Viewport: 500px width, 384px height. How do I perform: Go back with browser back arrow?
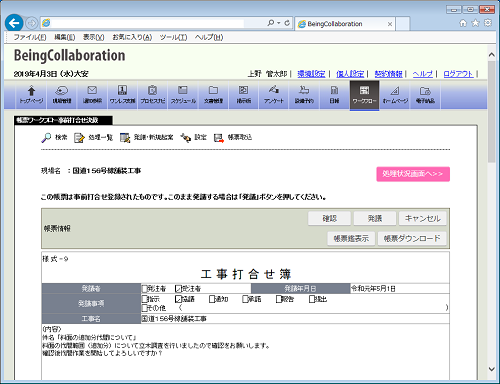pos(14,23)
